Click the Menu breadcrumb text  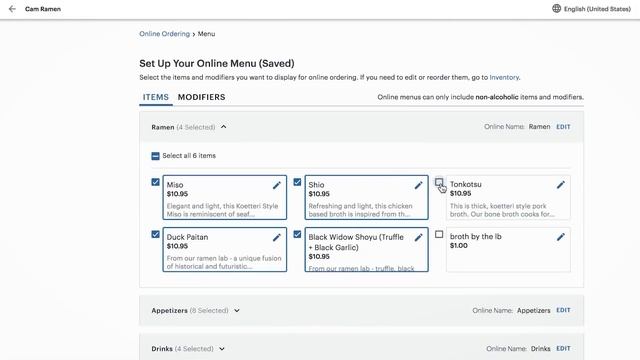207,34
